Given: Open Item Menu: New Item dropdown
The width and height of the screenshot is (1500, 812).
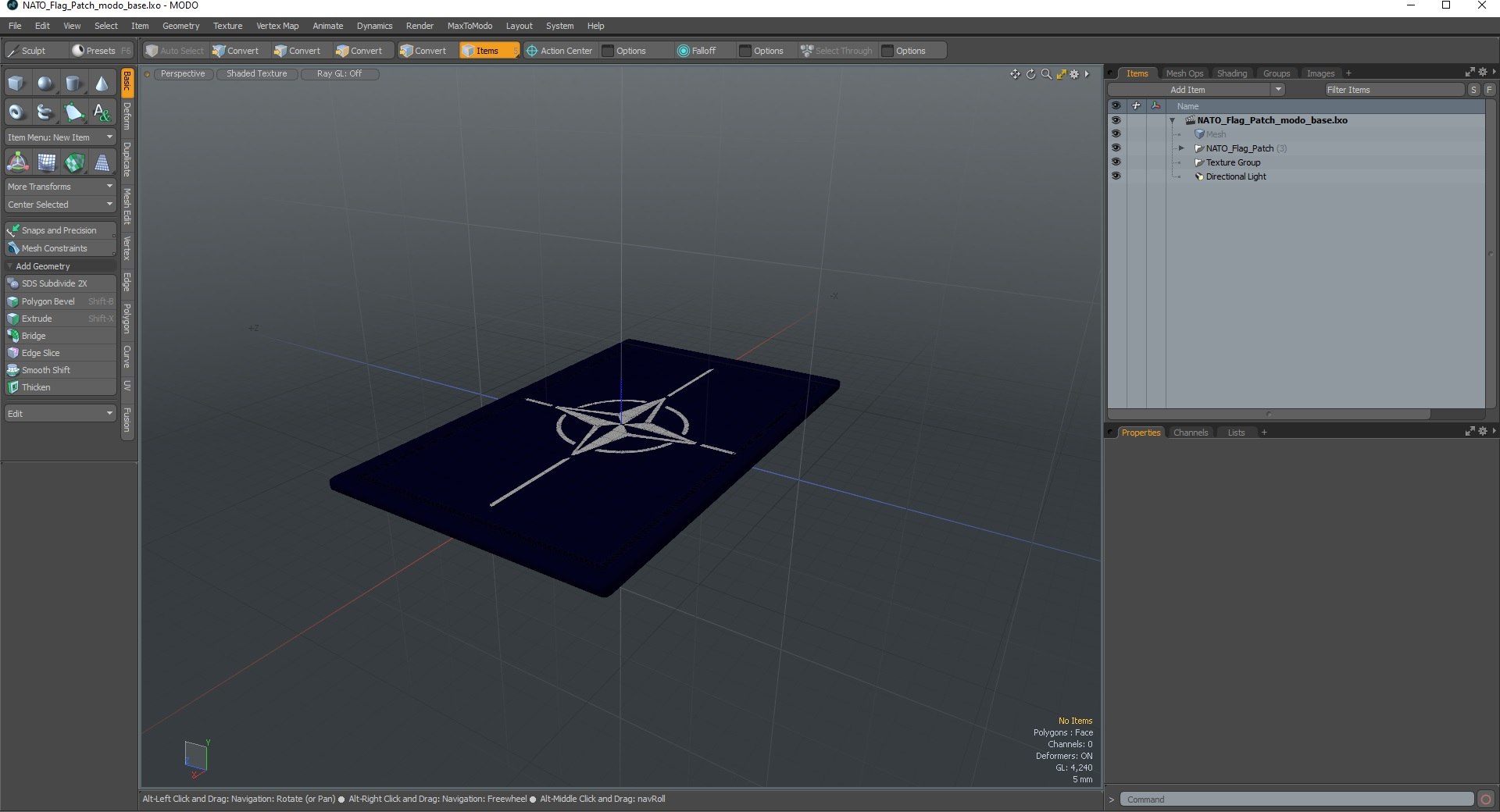Looking at the screenshot, I should coord(60,137).
